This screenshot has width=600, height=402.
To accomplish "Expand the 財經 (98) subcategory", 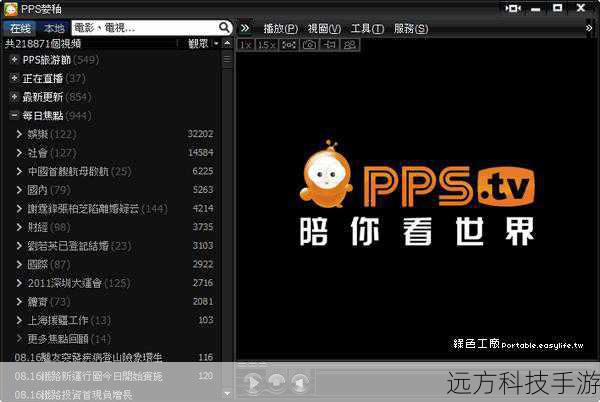I will pyautogui.click(x=19, y=227).
